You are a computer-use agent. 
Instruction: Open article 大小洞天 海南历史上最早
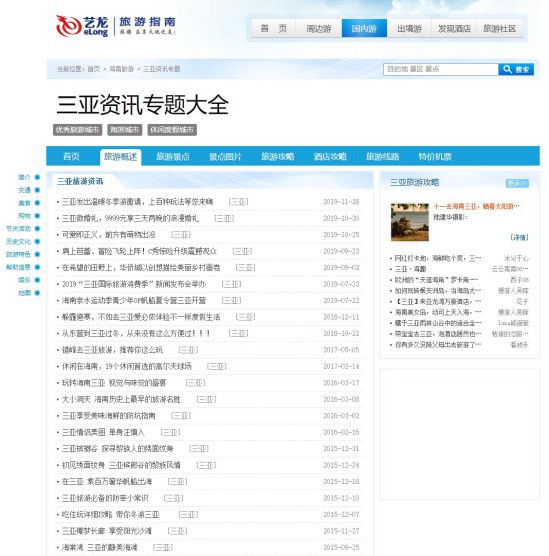(x=121, y=399)
